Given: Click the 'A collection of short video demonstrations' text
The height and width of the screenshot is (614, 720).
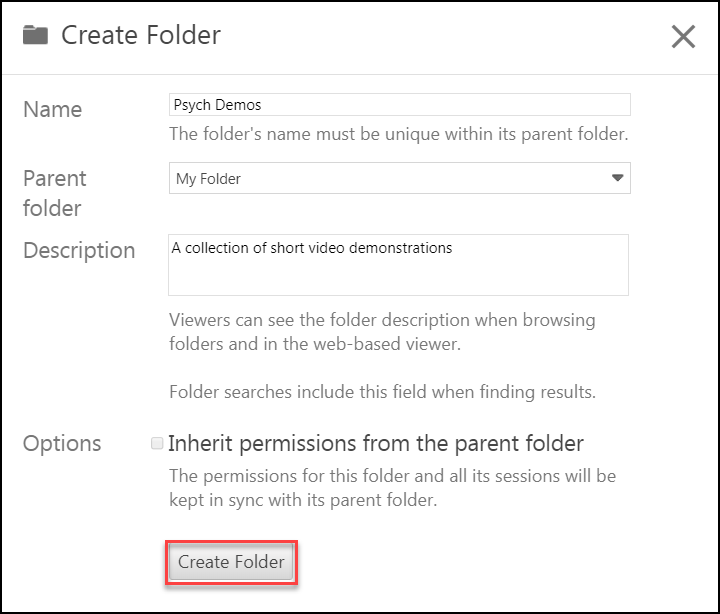Looking at the screenshot, I should 313,248.
